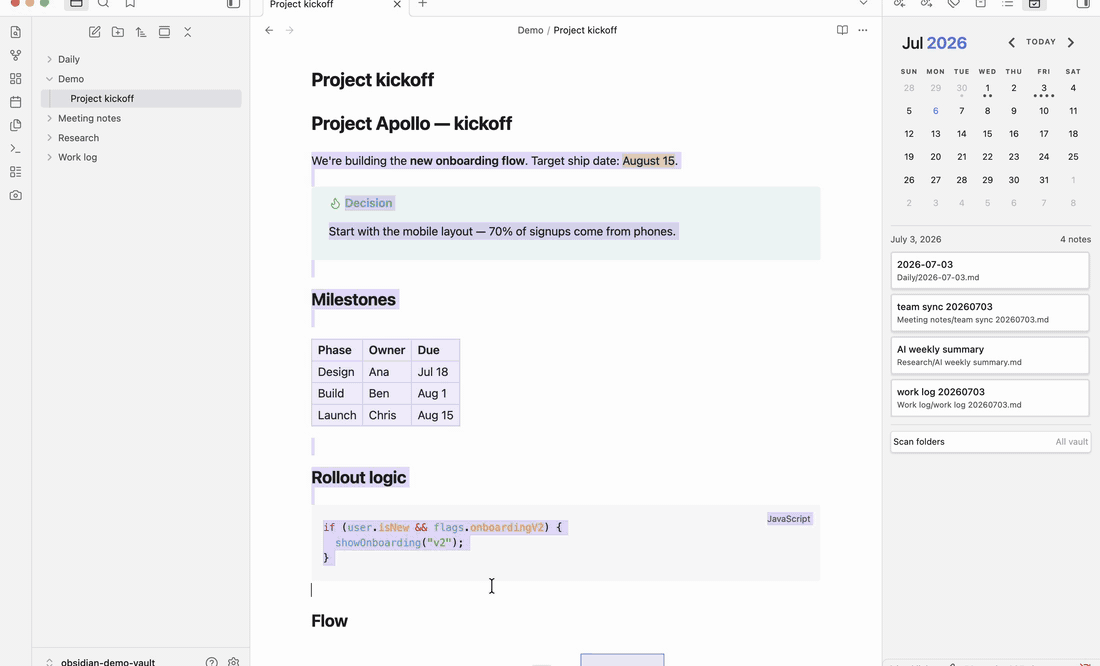Viewport: 1100px width, 666px height.
Task: Click the Decision callout title
Action: 368,203
